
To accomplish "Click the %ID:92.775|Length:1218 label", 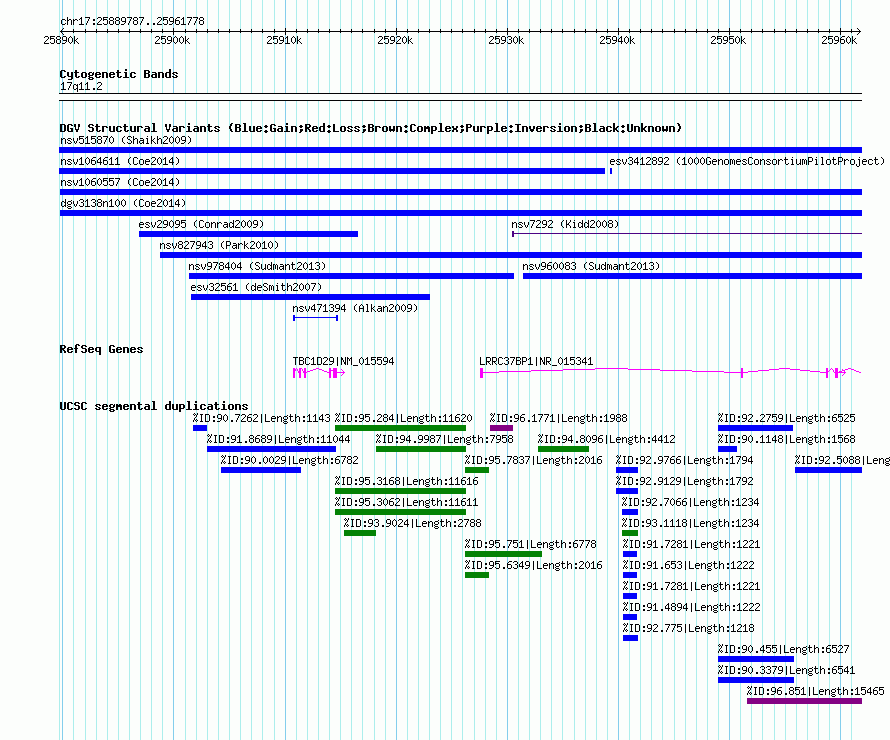I will coord(689,628).
